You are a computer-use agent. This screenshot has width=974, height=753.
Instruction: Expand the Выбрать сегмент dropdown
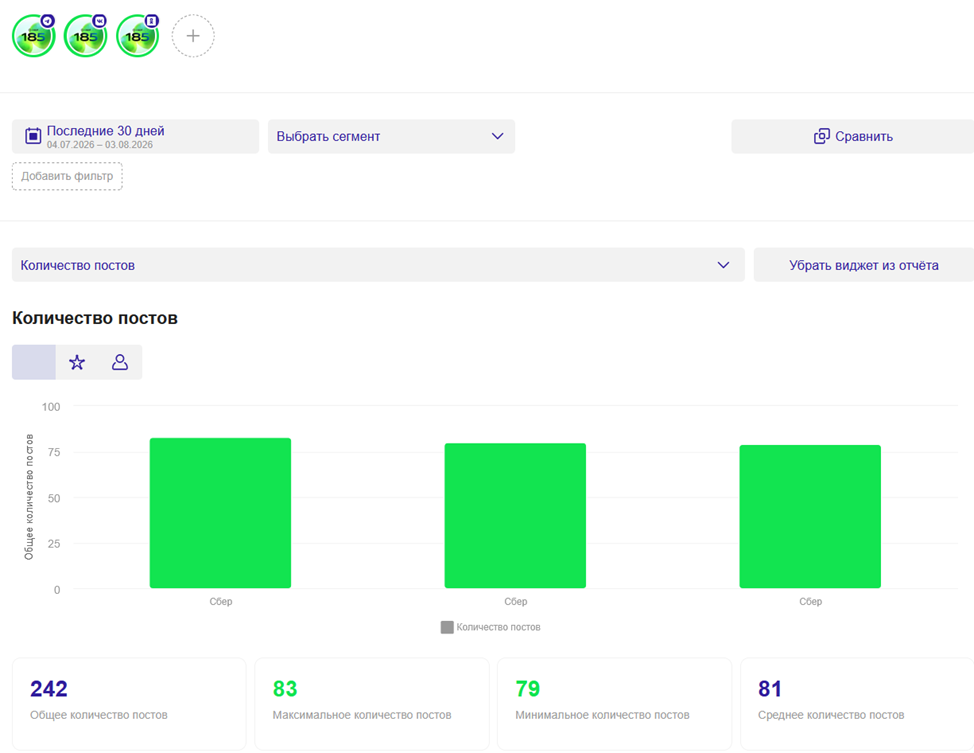[391, 136]
